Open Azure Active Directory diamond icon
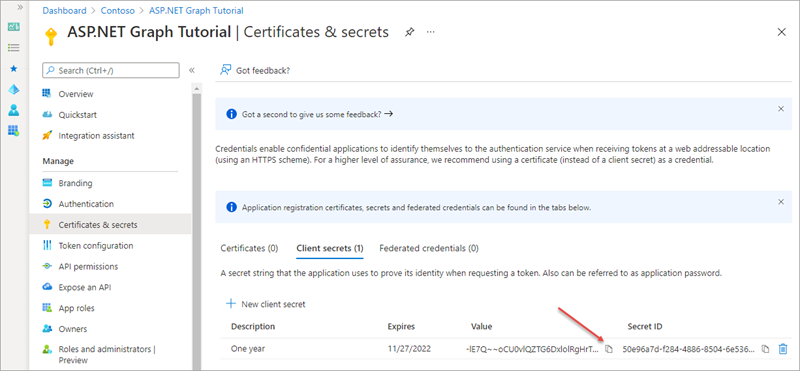The height and width of the screenshot is (371, 800). click(x=14, y=89)
